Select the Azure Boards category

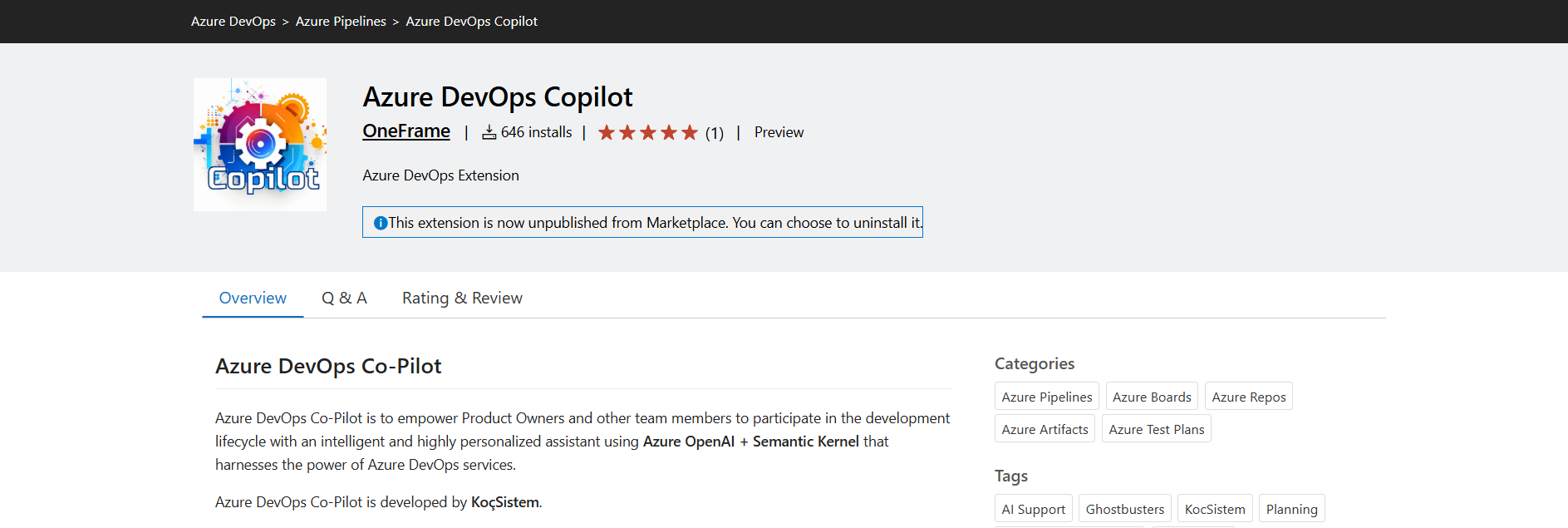pyautogui.click(x=1152, y=397)
